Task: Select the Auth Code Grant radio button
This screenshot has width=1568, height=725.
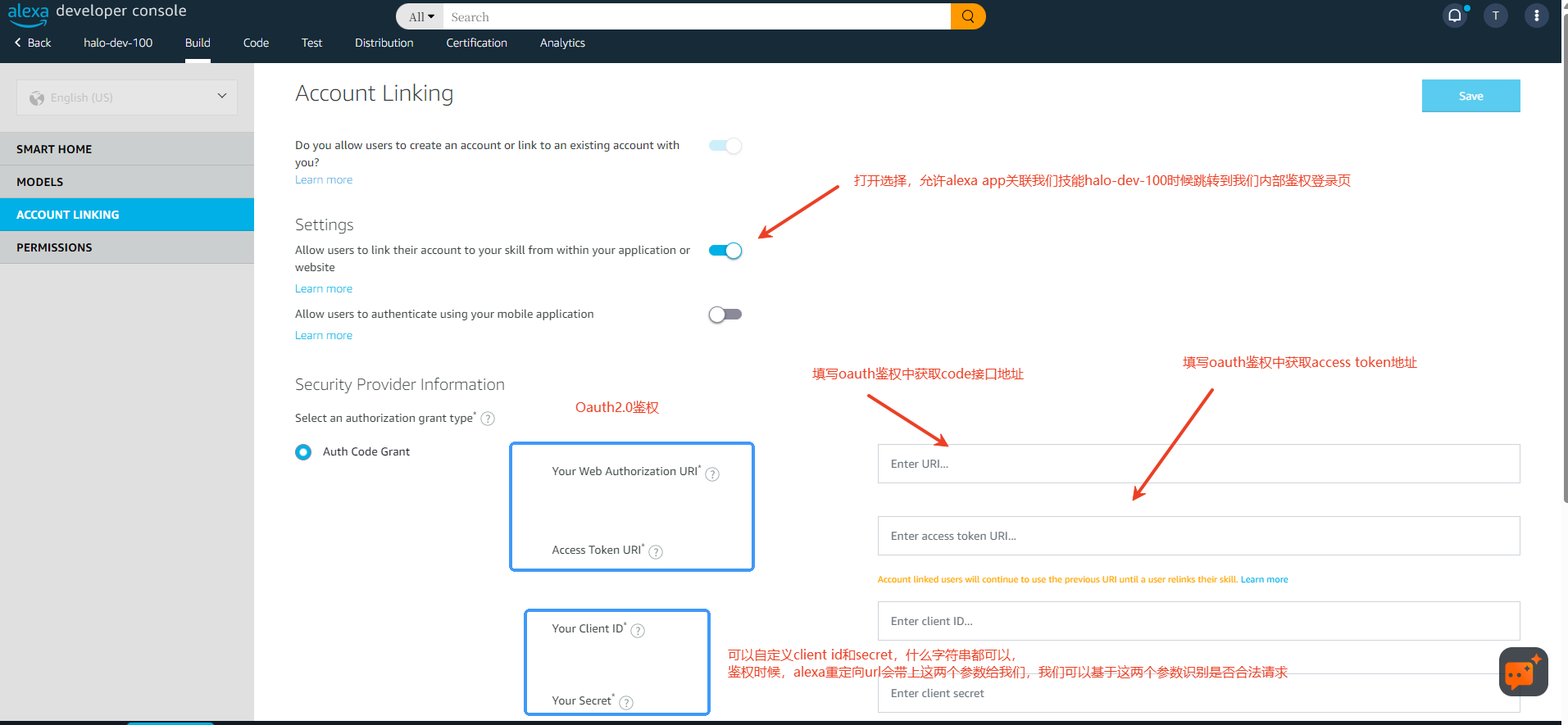Action: pos(303,452)
